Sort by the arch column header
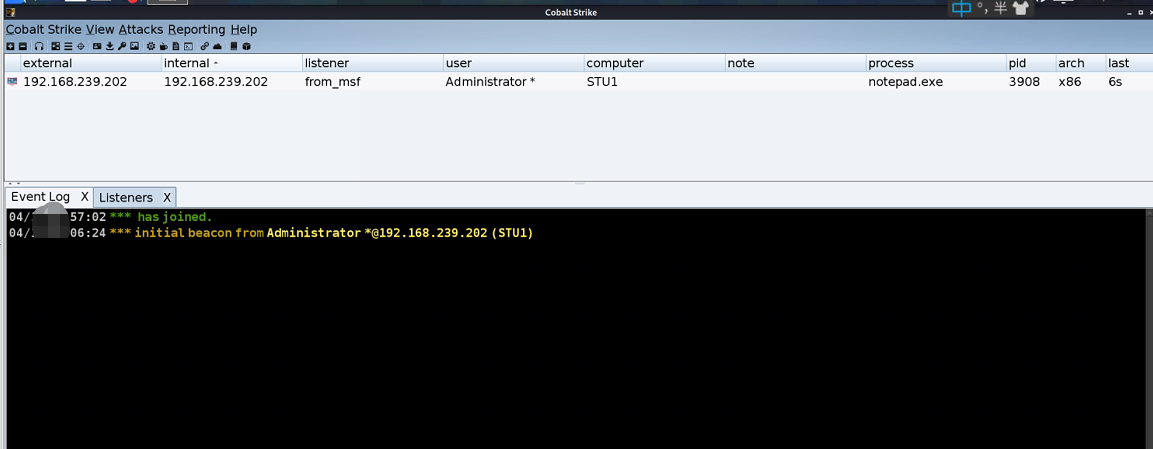Viewport: 1153px width, 449px height. [x=1080, y=63]
